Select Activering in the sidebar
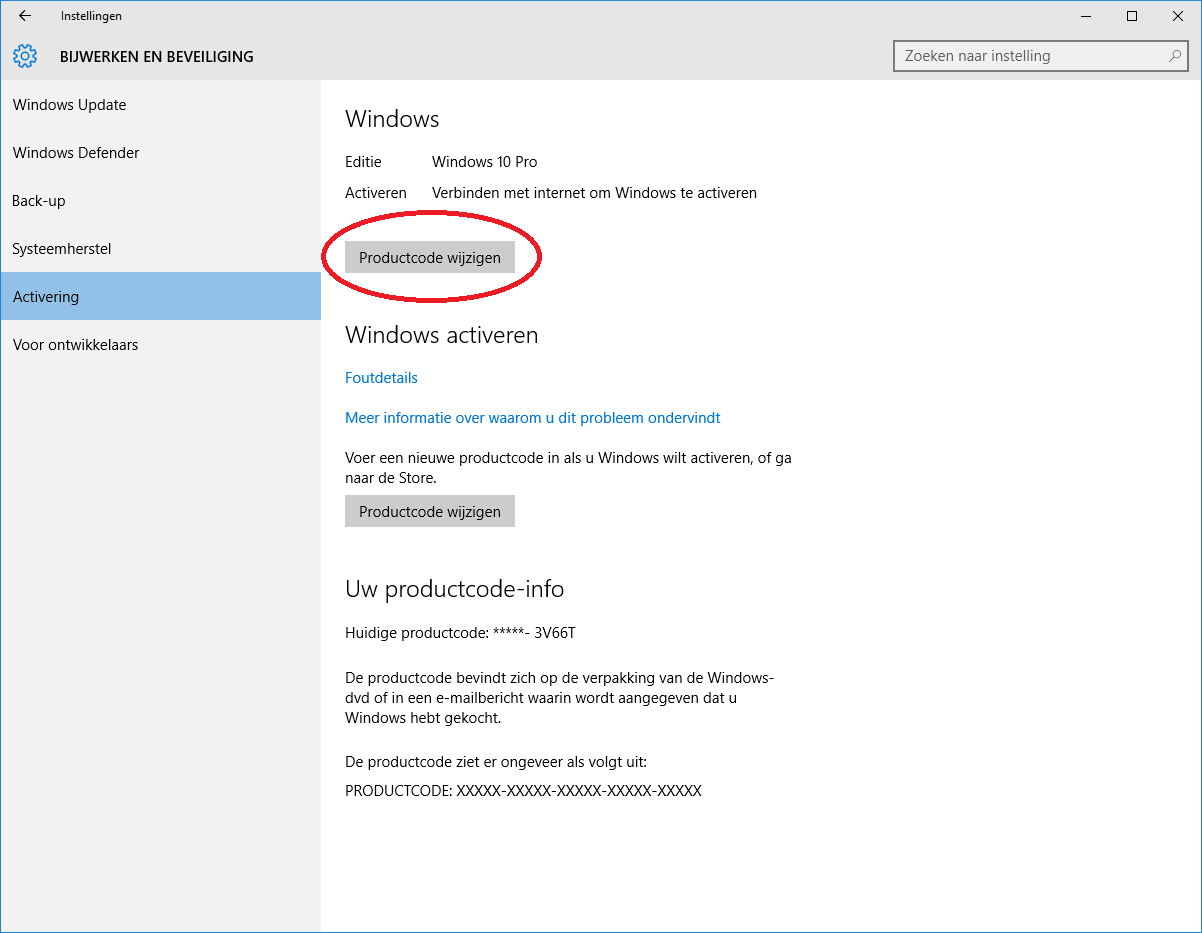The image size is (1202, 933). (160, 297)
